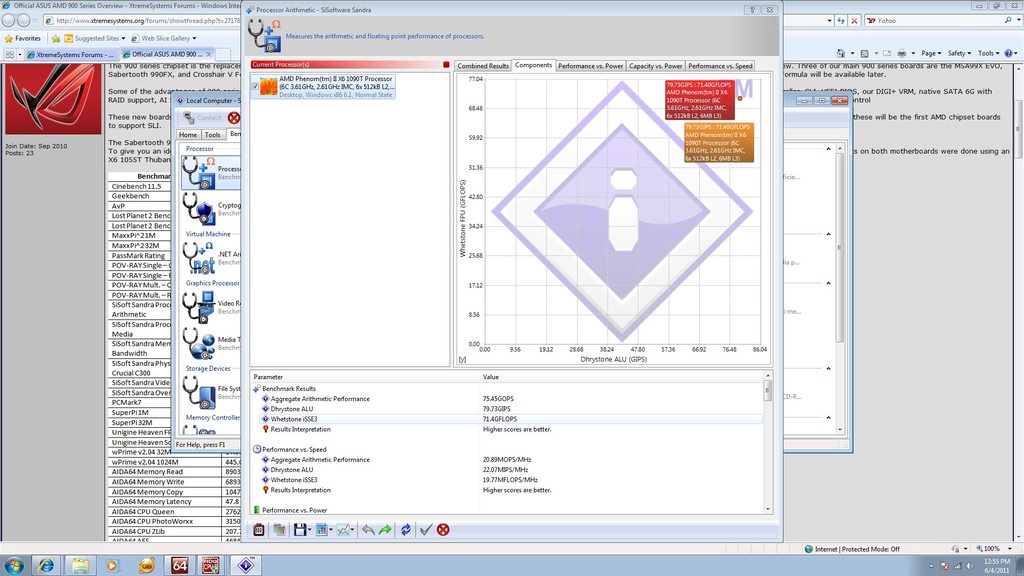
Task: Select the Whetstone iSSE3 71.4GFLOPS row
Action: click(507, 419)
